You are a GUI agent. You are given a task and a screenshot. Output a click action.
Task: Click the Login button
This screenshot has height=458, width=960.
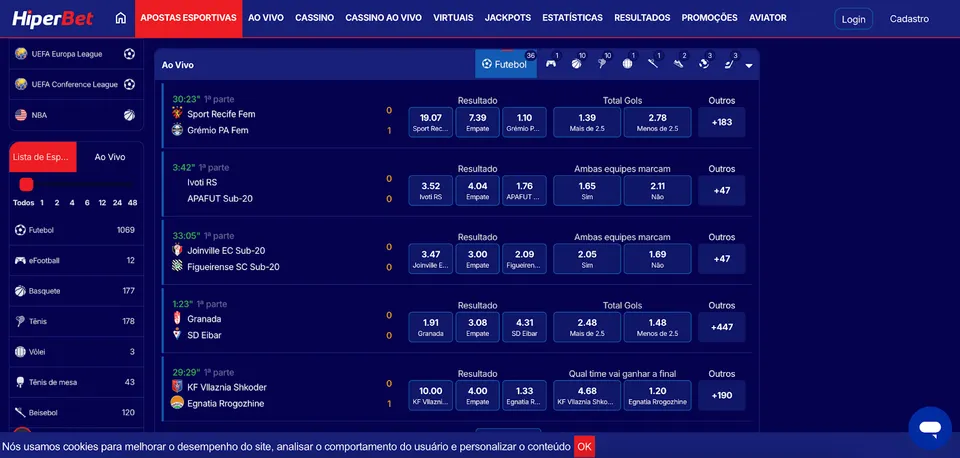tap(853, 19)
